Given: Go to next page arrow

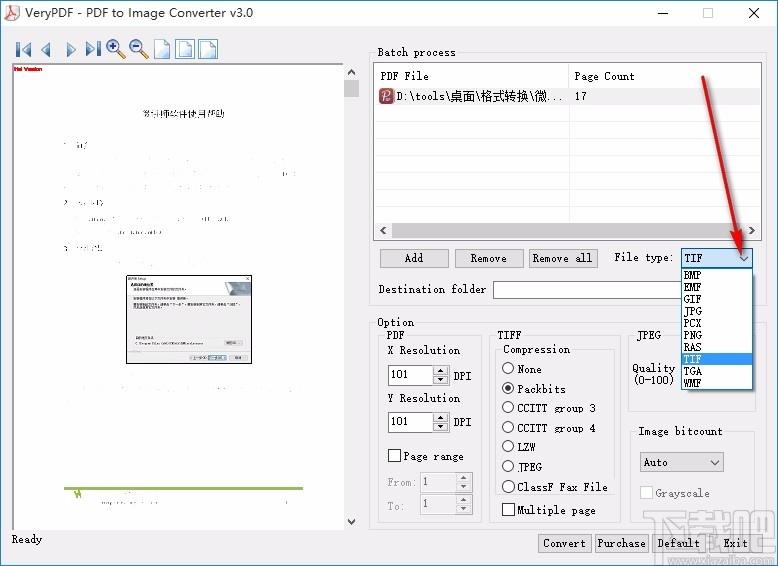Looking at the screenshot, I should coord(70,49).
